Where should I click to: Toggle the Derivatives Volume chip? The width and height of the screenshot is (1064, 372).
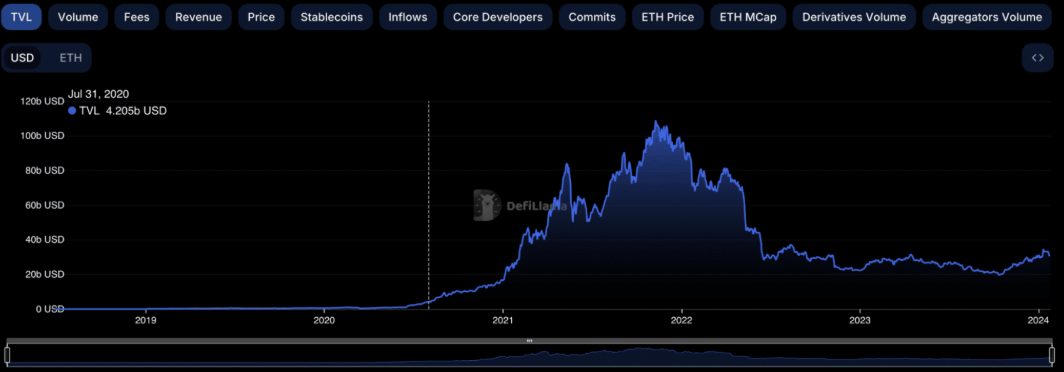(x=854, y=17)
